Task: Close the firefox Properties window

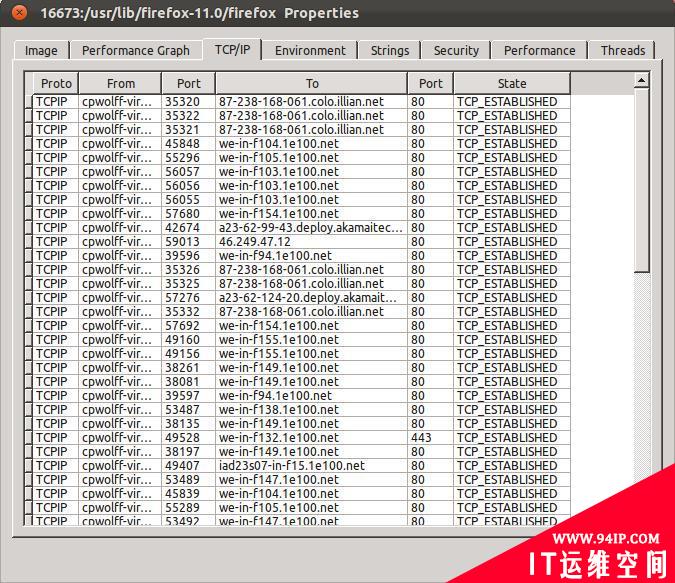Action: (x=19, y=13)
